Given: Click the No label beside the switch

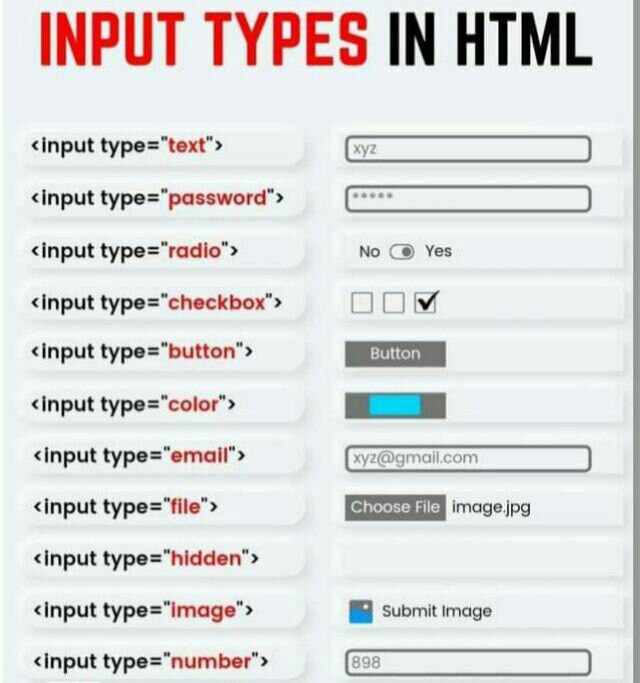Looking at the screenshot, I should tap(369, 252).
